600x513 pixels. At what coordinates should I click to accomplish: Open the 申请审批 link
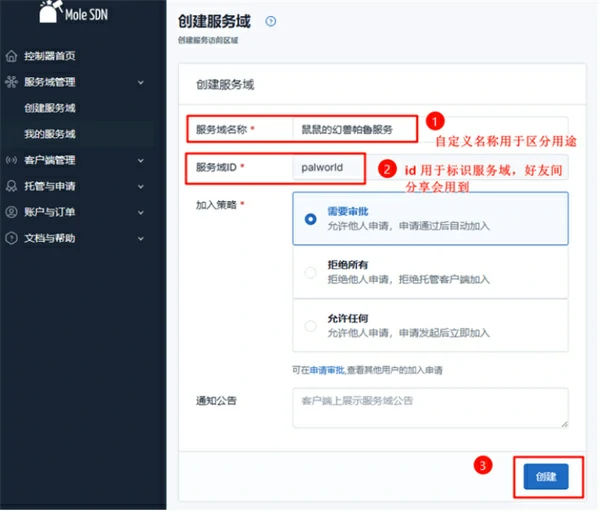tap(327, 371)
